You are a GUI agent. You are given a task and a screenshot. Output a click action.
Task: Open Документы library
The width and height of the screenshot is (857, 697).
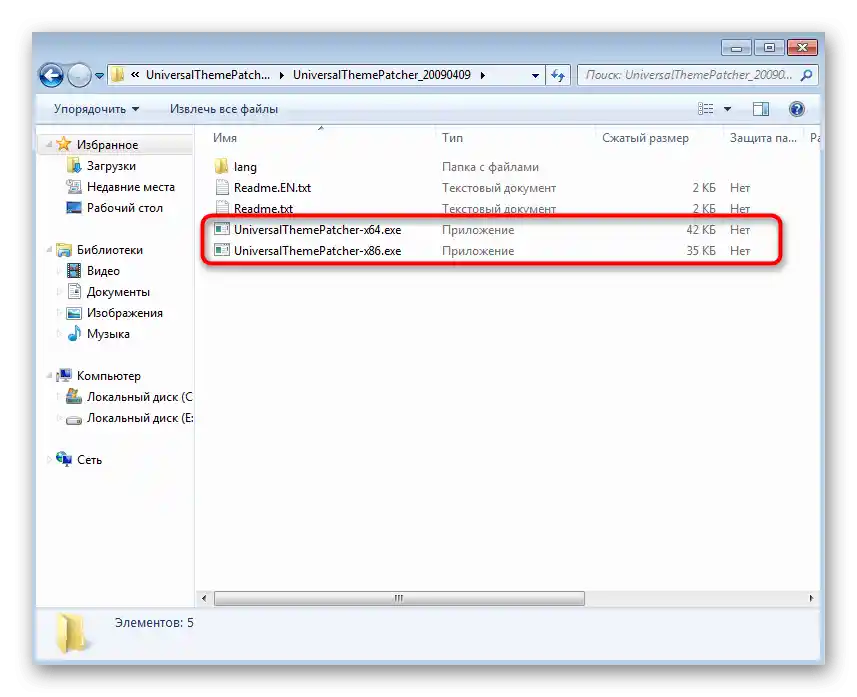(118, 292)
